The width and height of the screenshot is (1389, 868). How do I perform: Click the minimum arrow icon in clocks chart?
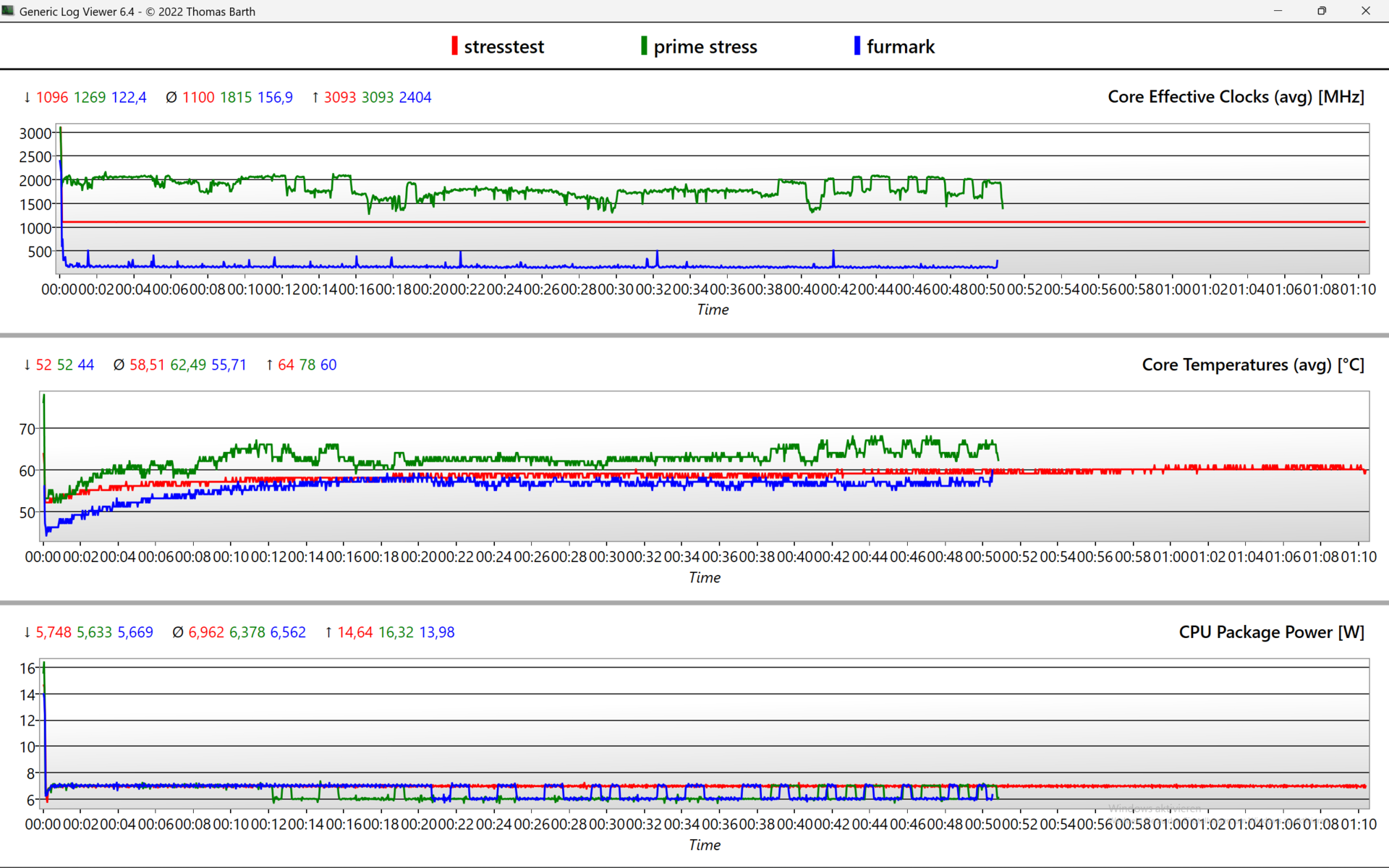pyautogui.click(x=27, y=98)
